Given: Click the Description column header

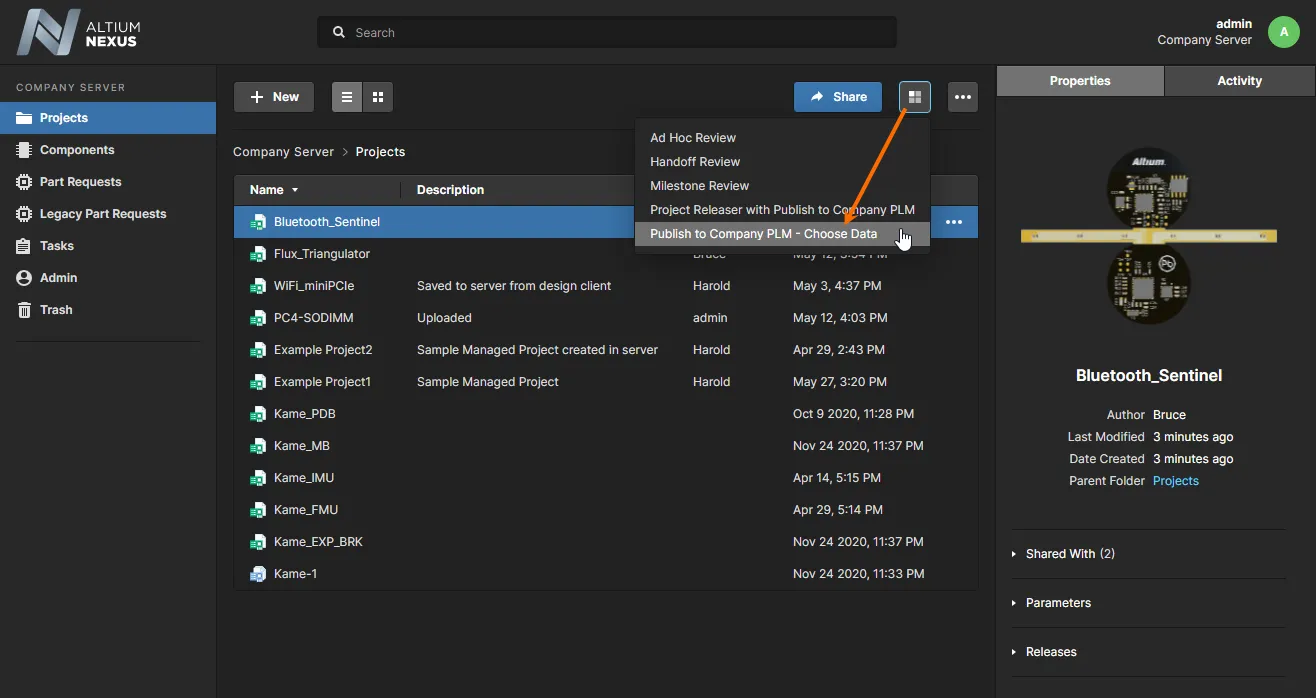Looking at the screenshot, I should pos(450,190).
